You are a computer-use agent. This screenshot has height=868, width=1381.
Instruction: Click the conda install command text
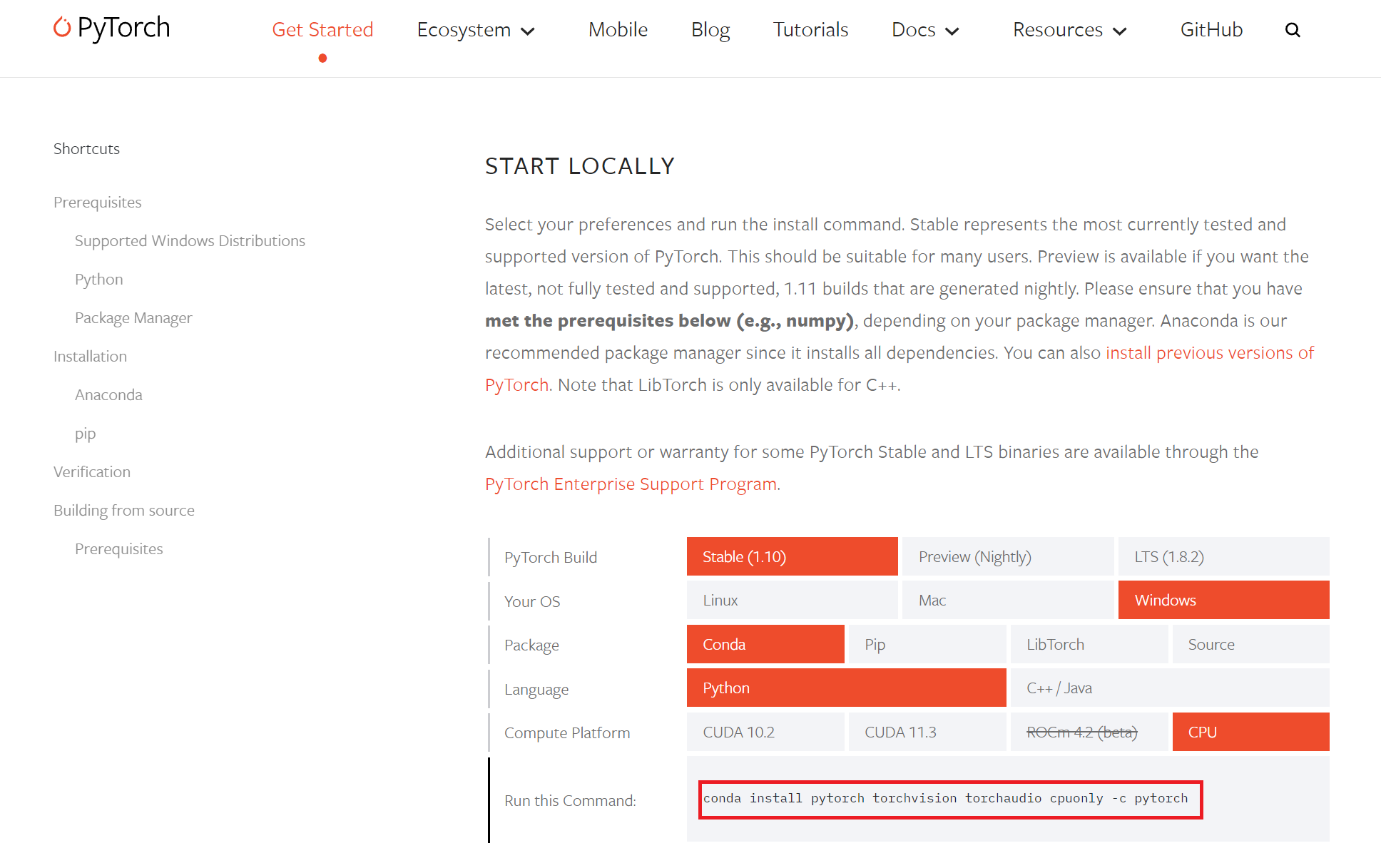tap(945, 799)
